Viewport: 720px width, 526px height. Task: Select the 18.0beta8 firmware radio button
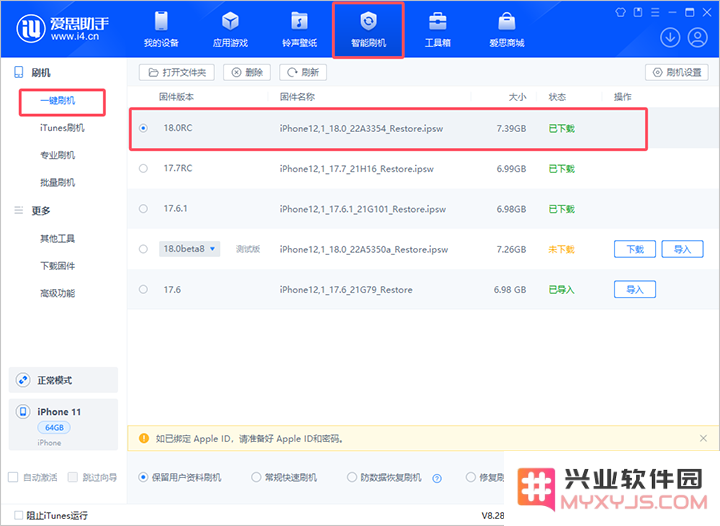143,249
